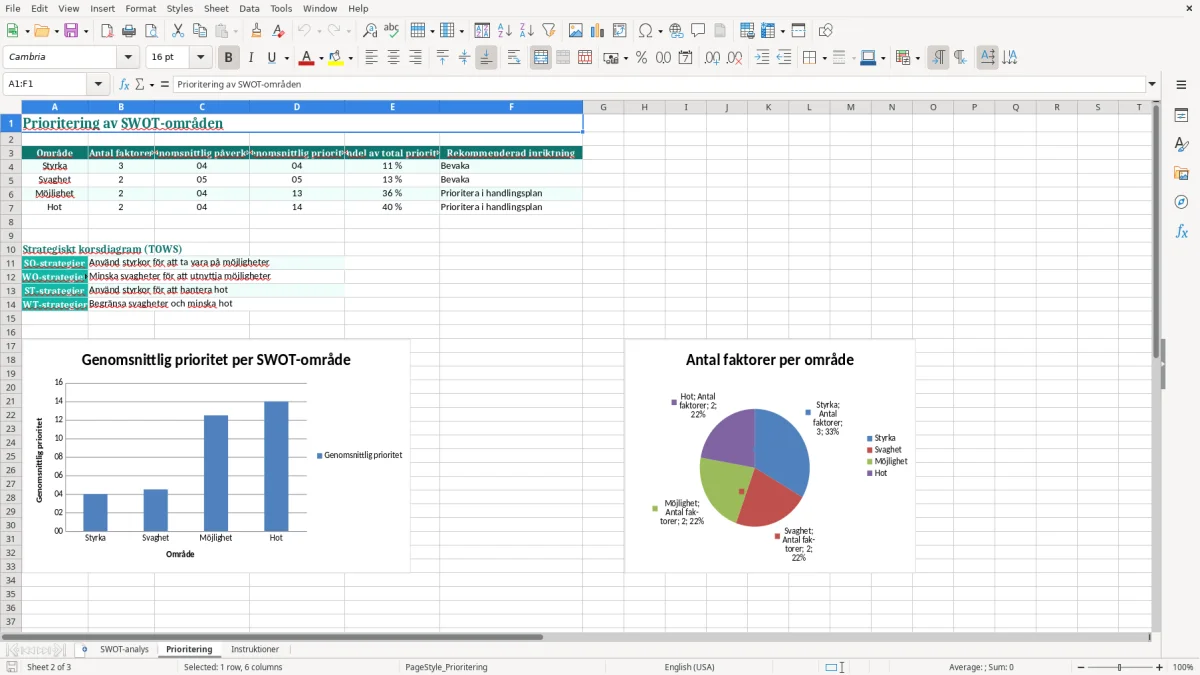This screenshot has height=675, width=1200.
Task: Open the Sidebar Properties deck
Action: 1181,116
